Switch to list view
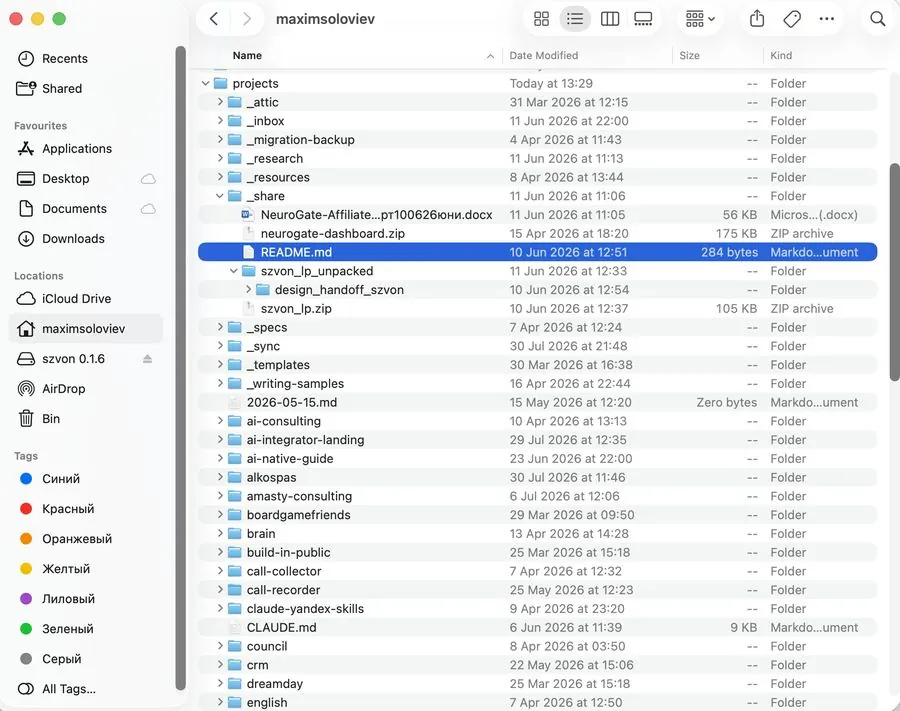 click(575, 19)
